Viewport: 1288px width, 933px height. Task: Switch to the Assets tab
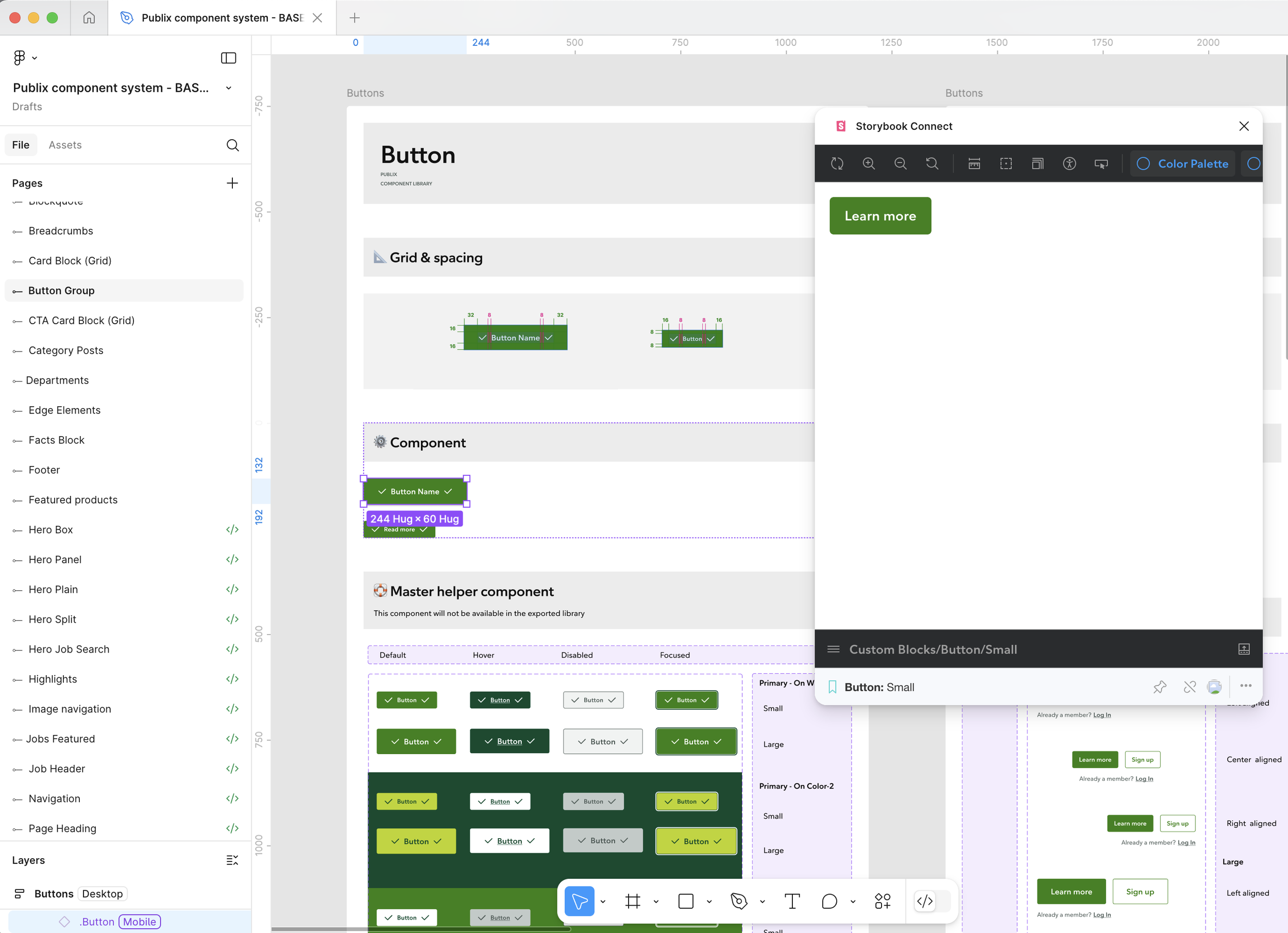[65, 145]
